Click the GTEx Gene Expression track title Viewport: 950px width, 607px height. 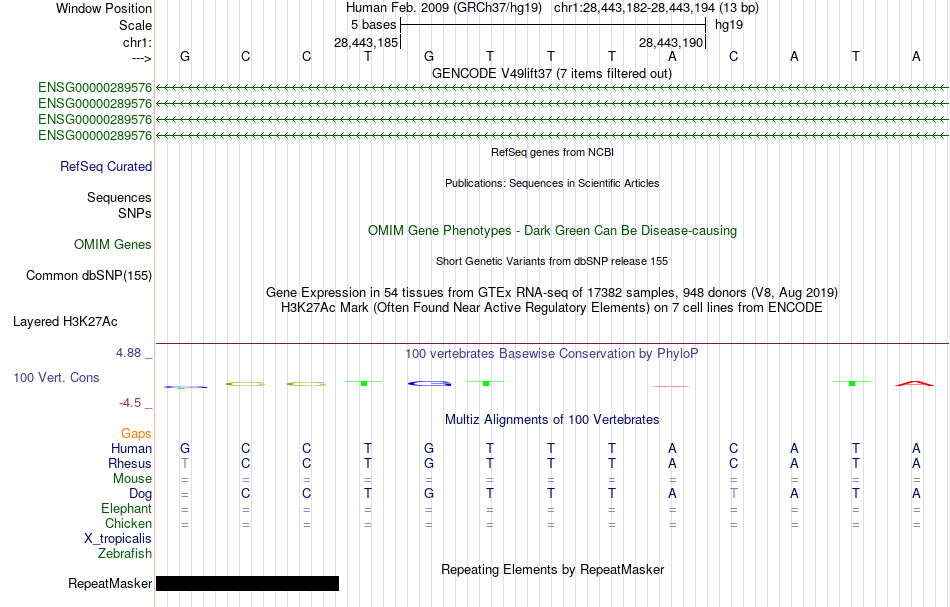pyautogui.click(x=552, y=293)
